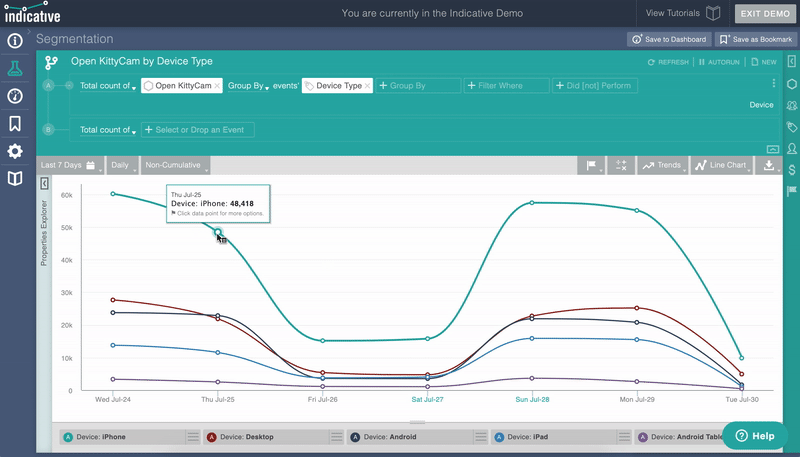
Task: Open the Group By dropdown in row A
Action: coord(248,86)
